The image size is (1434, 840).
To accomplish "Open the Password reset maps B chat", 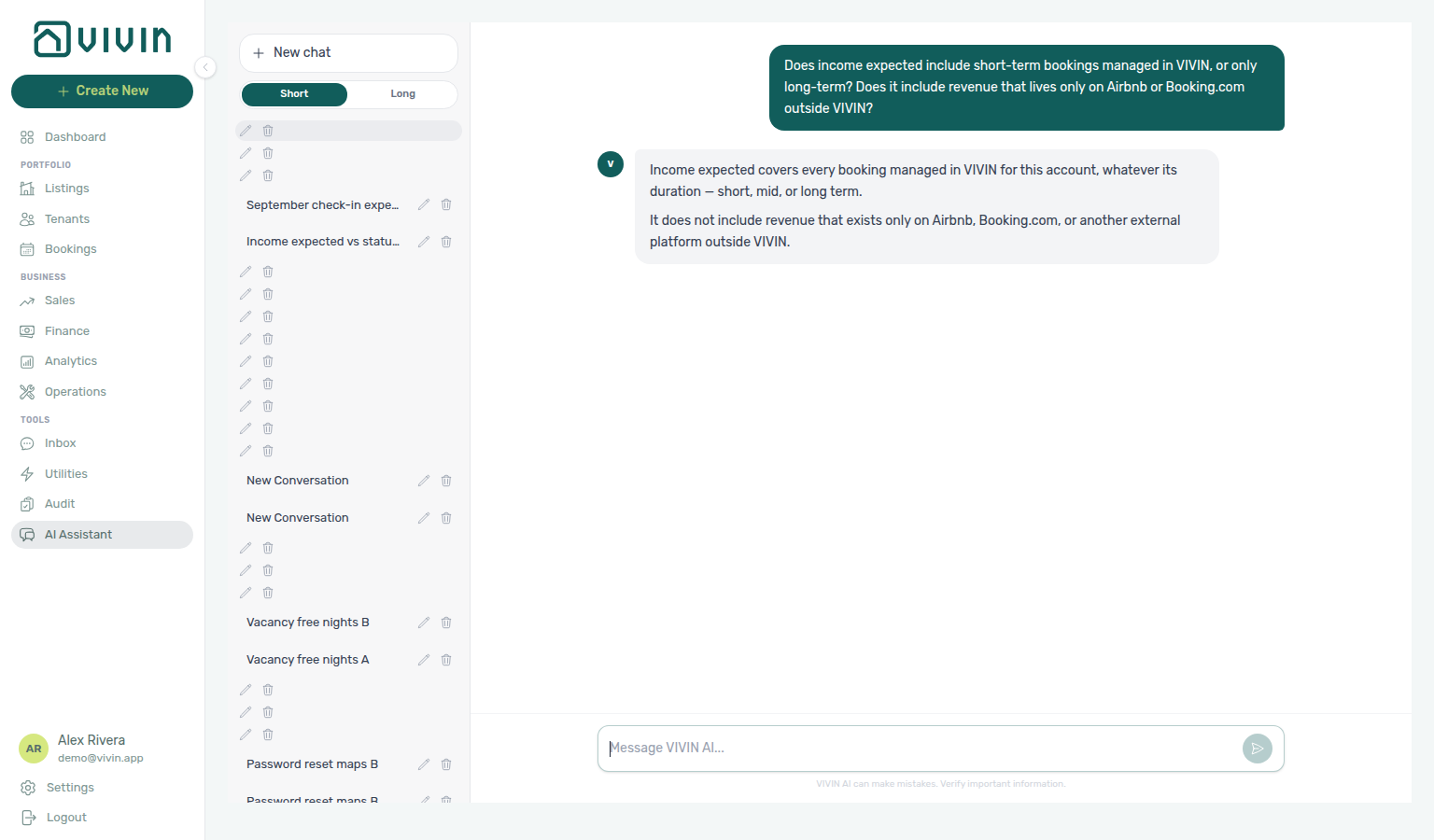I will click(x=312, y=764).
